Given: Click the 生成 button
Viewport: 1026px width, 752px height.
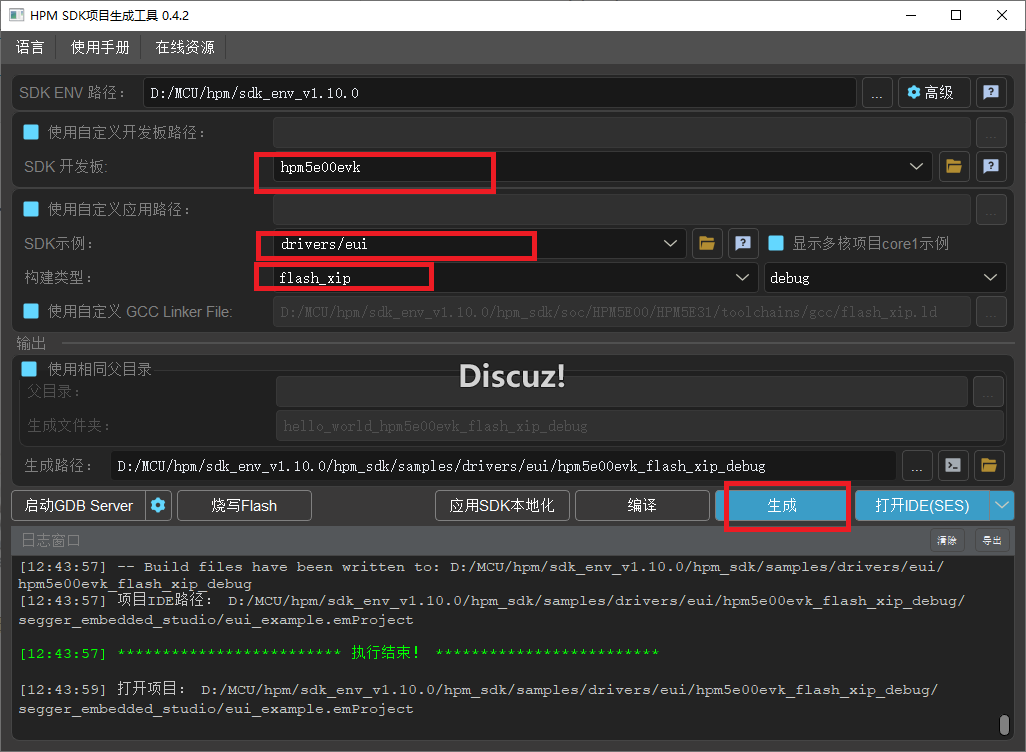Looking at the screenshot, I should click(x=782, y=506).
